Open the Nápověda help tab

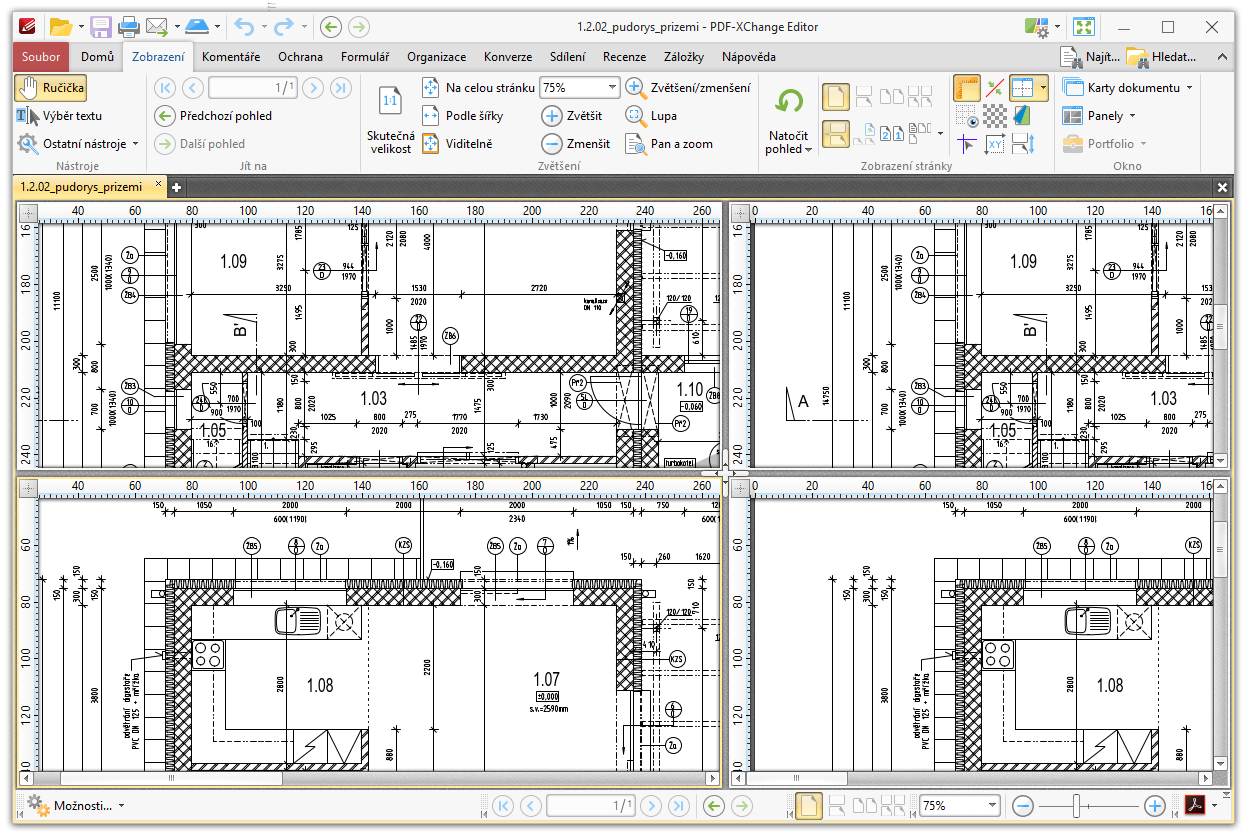749,57
